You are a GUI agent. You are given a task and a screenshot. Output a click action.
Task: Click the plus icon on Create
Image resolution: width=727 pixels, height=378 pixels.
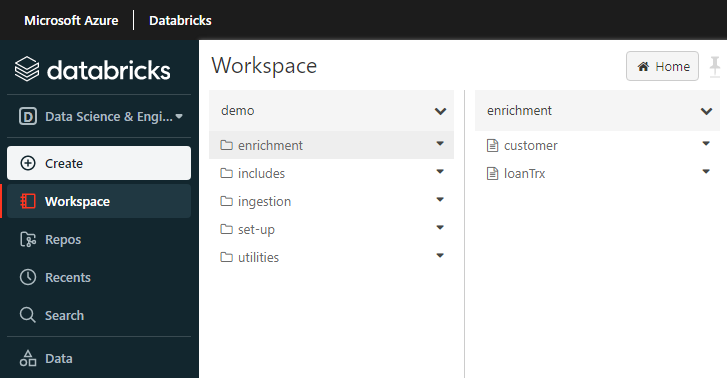[x=28, y=163]
